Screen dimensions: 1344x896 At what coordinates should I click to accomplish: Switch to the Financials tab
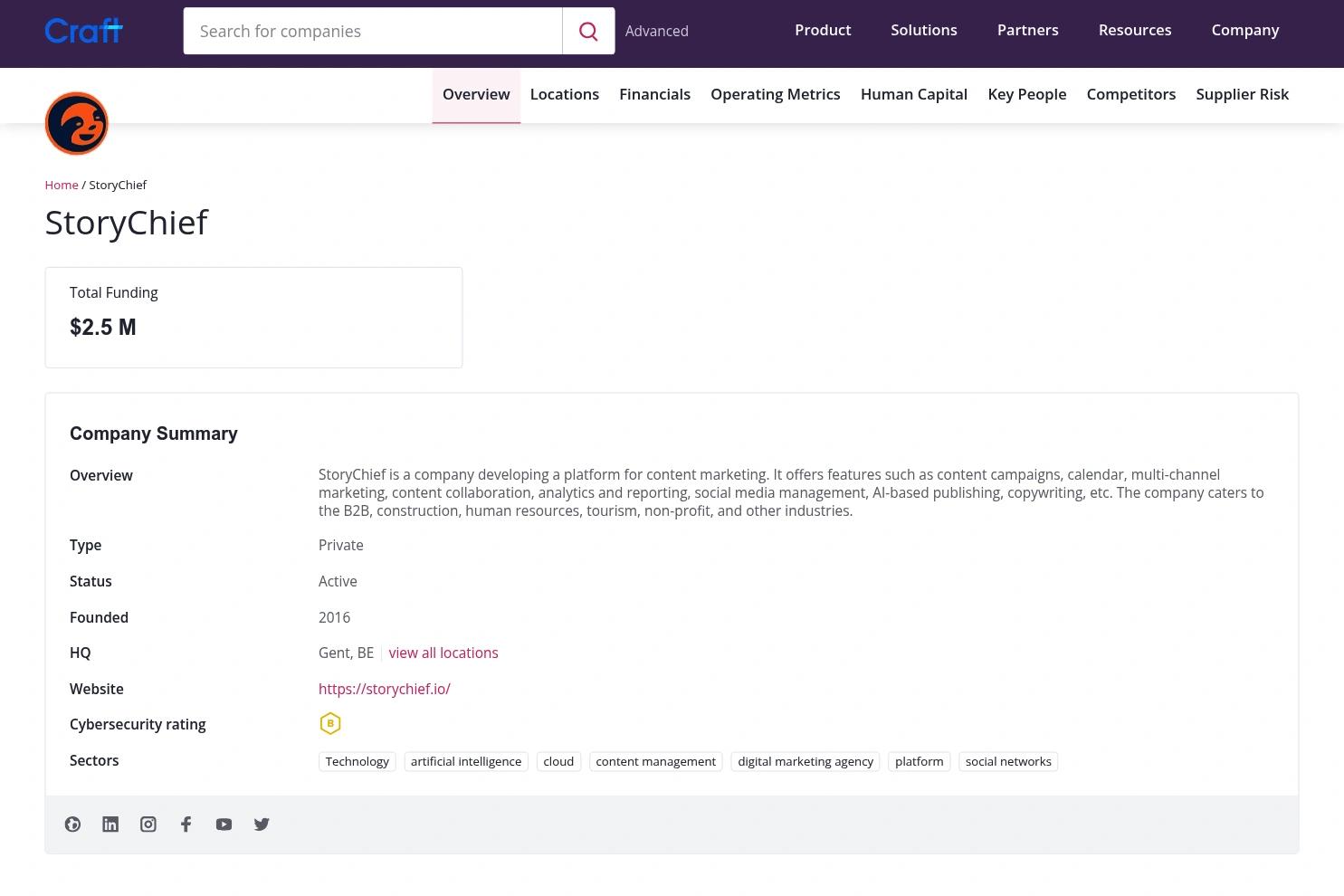(x=654, y=94)
